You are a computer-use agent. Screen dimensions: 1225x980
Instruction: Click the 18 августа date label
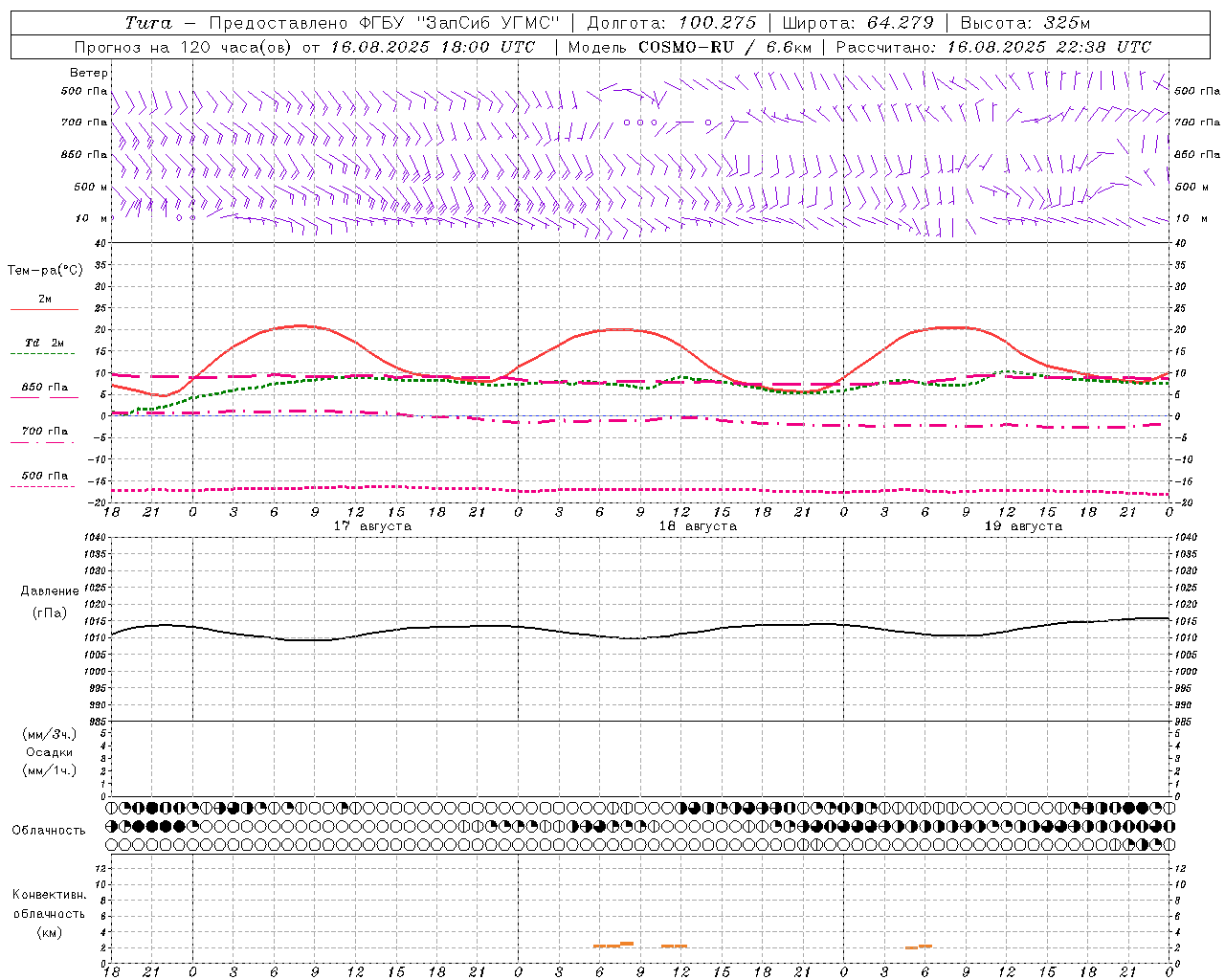pos(698,526)
